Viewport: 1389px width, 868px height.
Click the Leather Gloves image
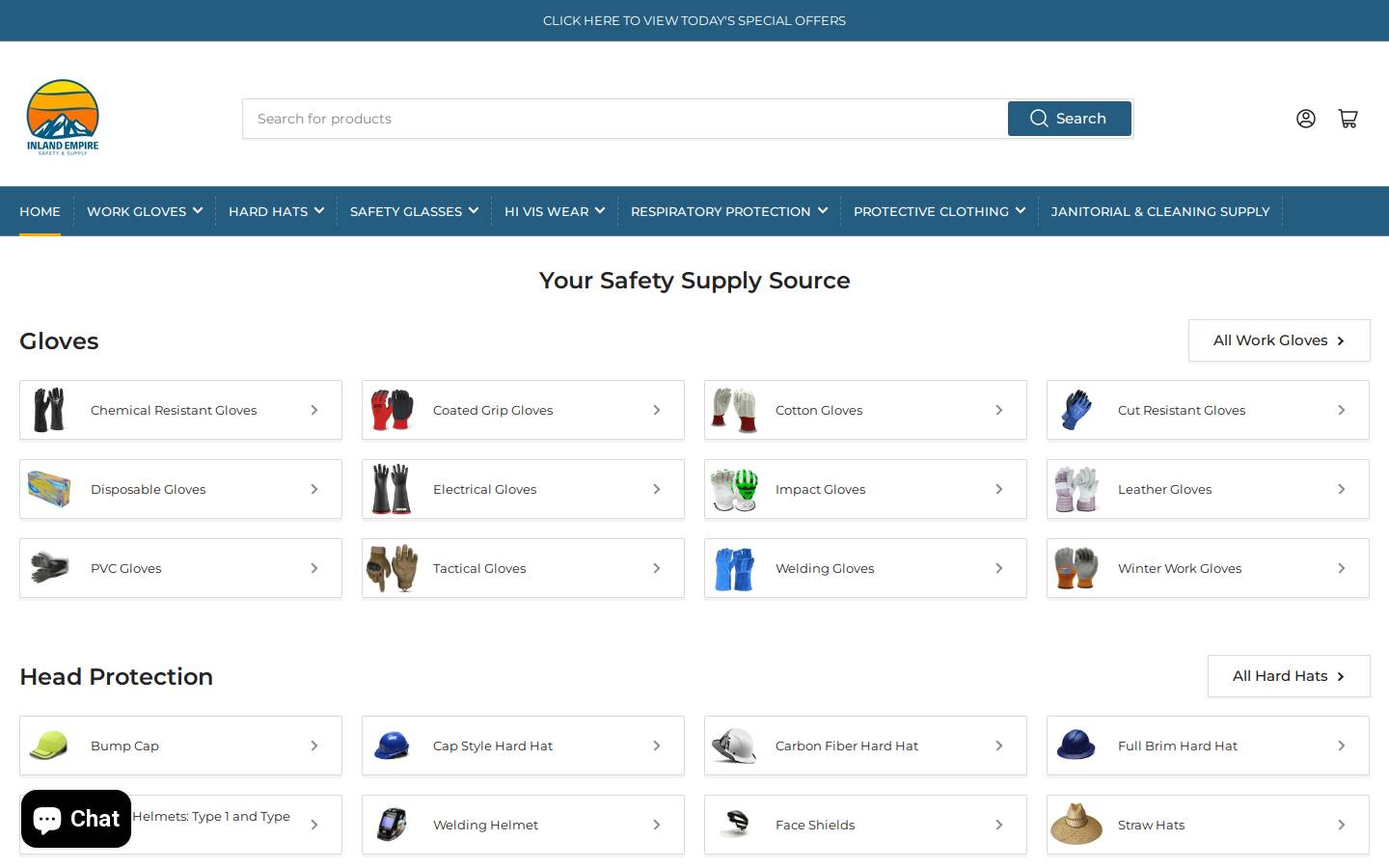pos(1076,489)
